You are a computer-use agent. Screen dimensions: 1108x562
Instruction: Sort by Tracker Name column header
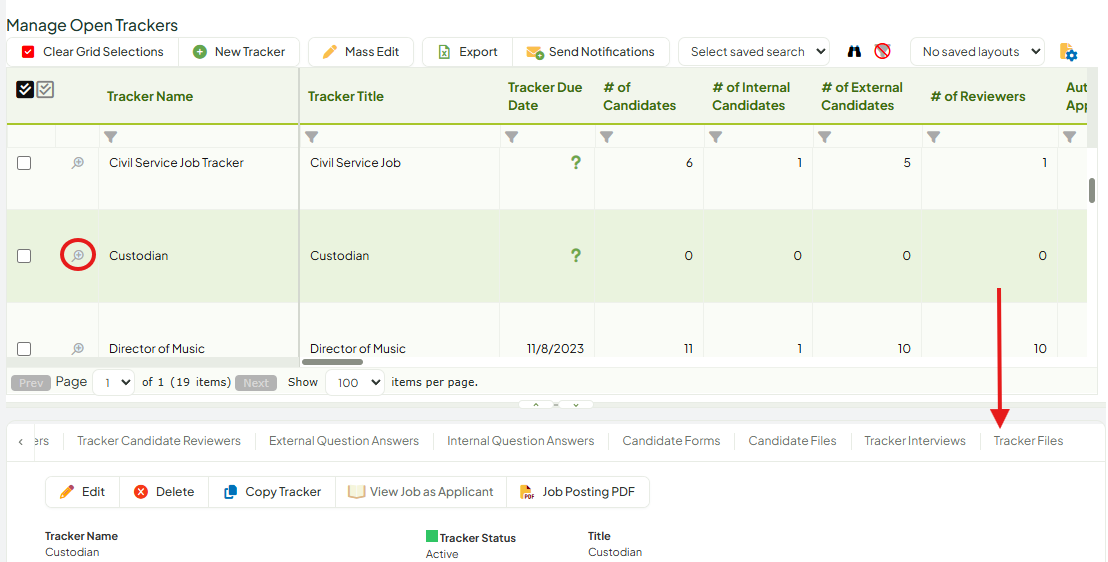click(150, 97)
